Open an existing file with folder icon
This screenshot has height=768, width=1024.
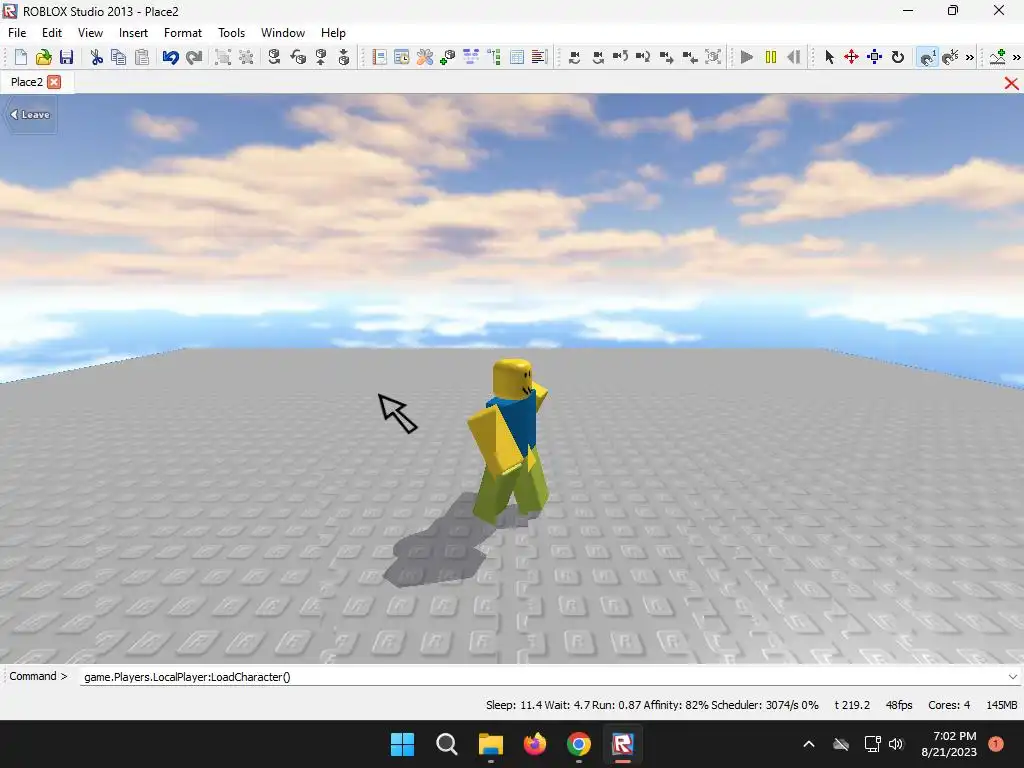(x=43, y=57)
